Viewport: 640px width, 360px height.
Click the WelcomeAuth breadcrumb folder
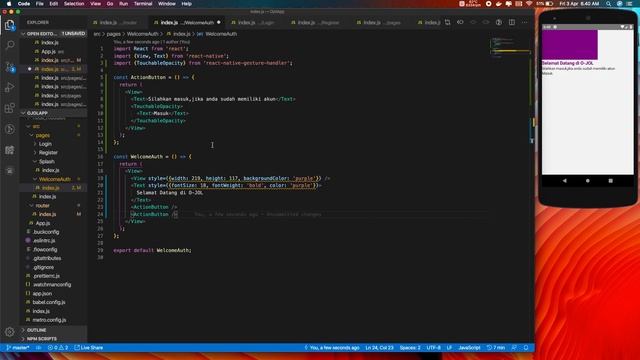142,34
